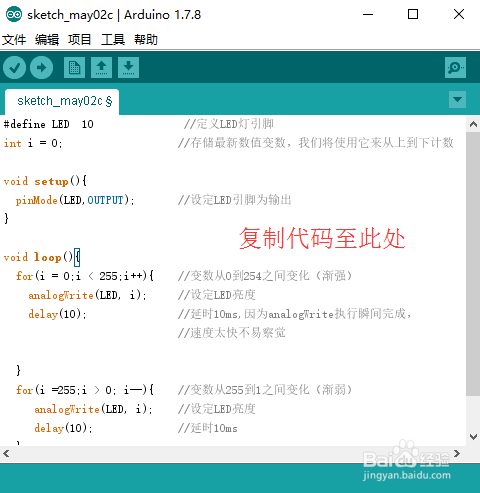This screenshot has width=480, height=493.
Task: Click the comment '//定义LED灯引脚'
Action: (229, 124)
